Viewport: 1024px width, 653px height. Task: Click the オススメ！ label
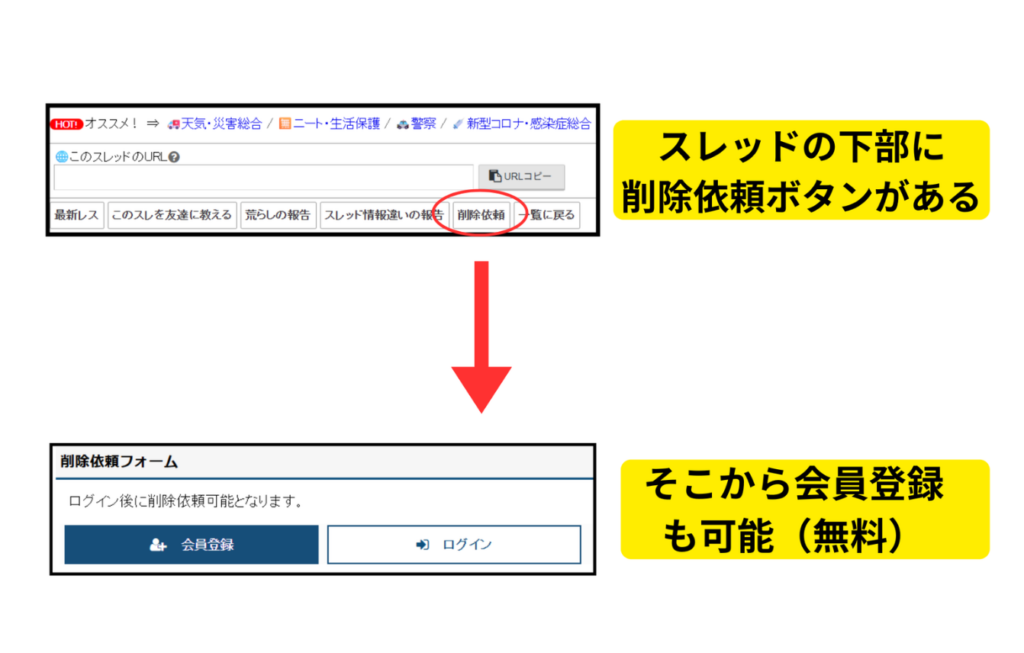pyautogui.click(x=111, y=123)
